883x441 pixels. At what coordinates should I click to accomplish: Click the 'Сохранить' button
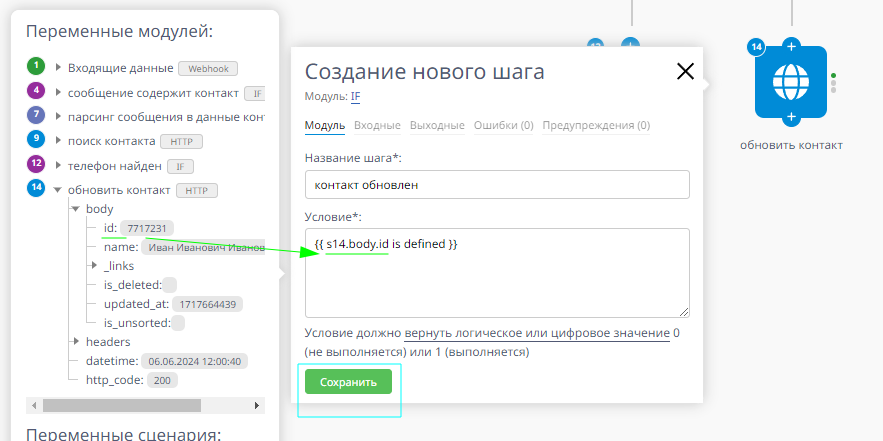[348, 382]
